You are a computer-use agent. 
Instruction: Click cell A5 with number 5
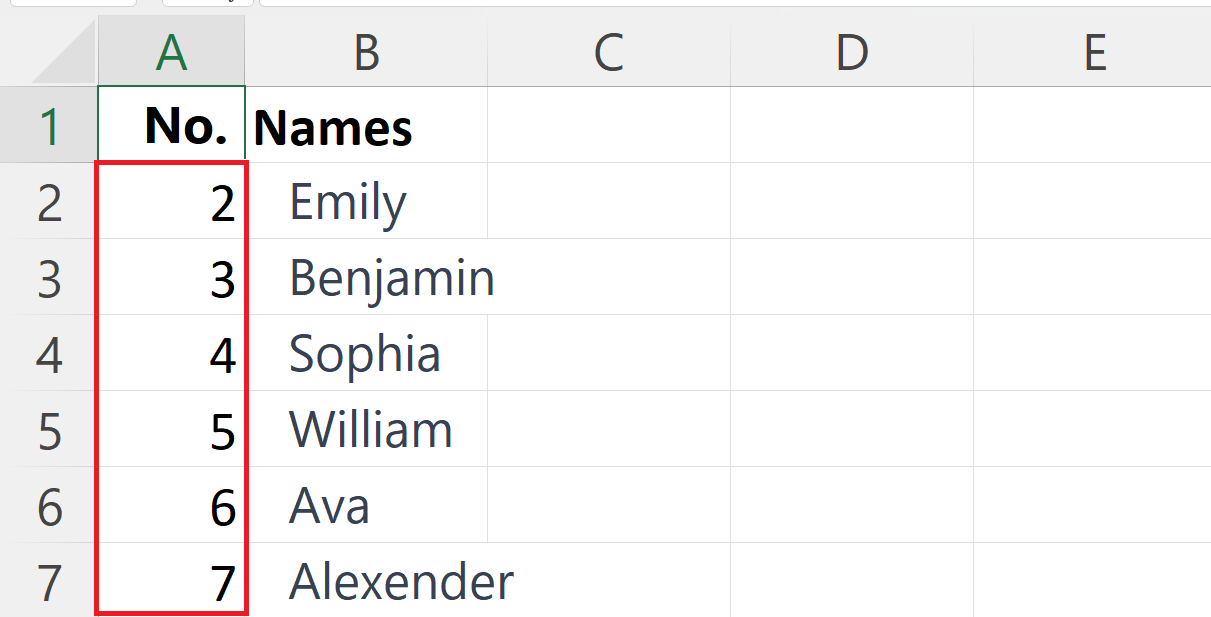(171, 429)
